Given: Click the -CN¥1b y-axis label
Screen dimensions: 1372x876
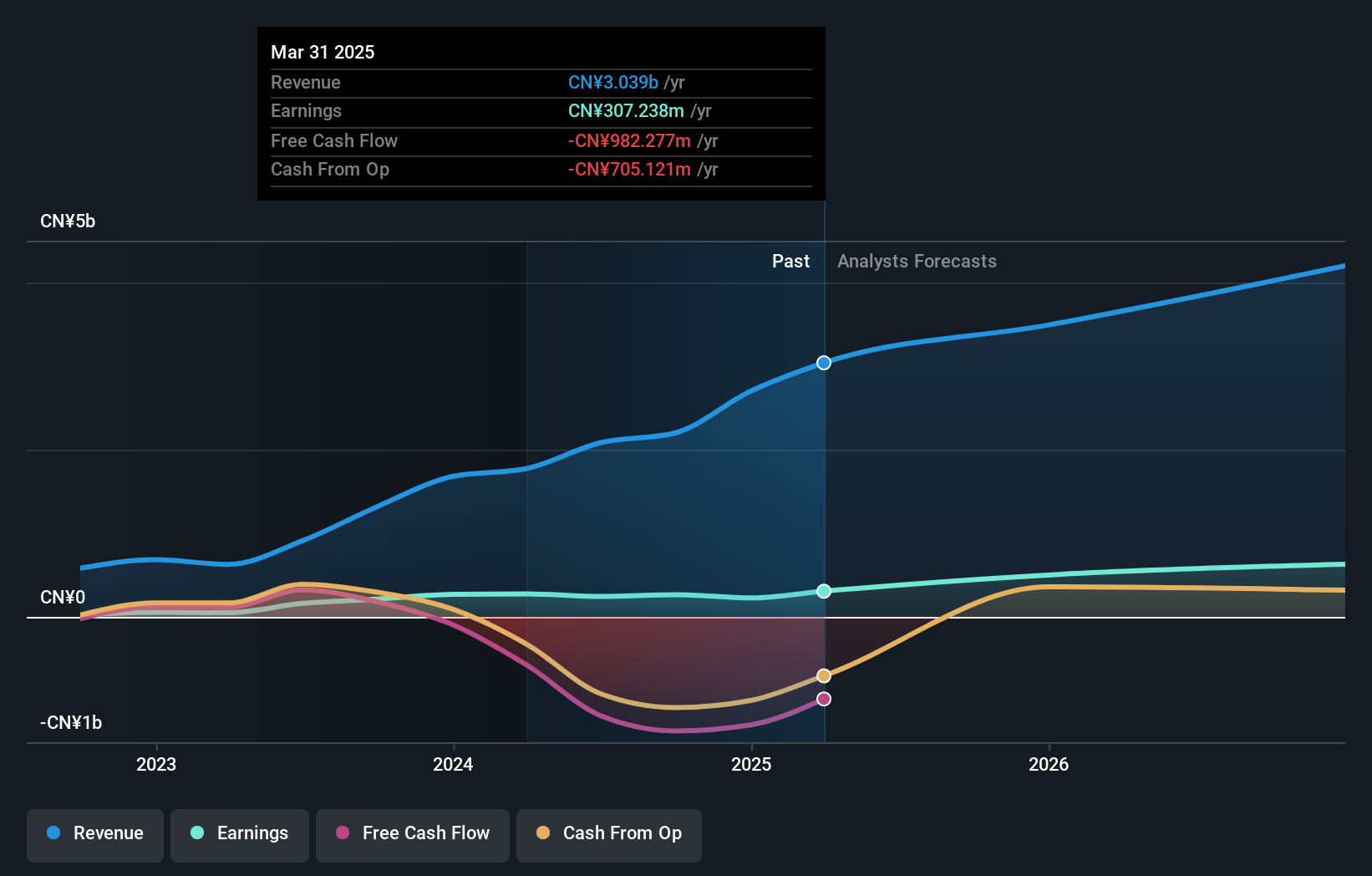Looking at the screenshot, I should point(71,723).
